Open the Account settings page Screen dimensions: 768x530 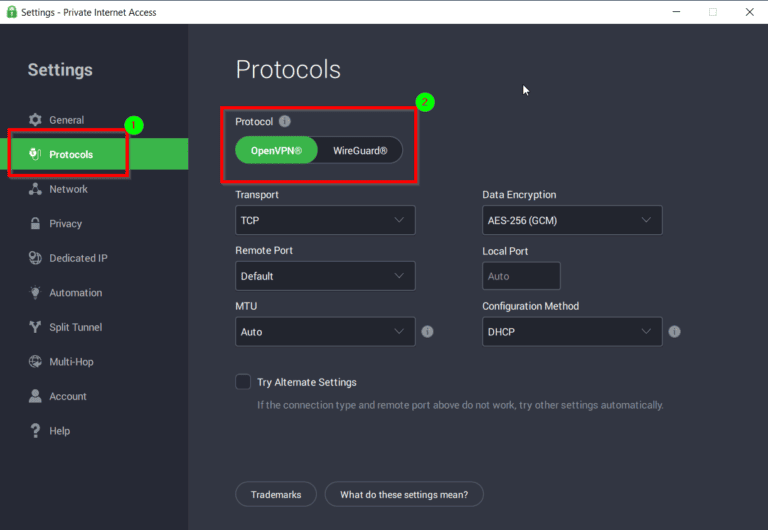[x=67, y=397]
